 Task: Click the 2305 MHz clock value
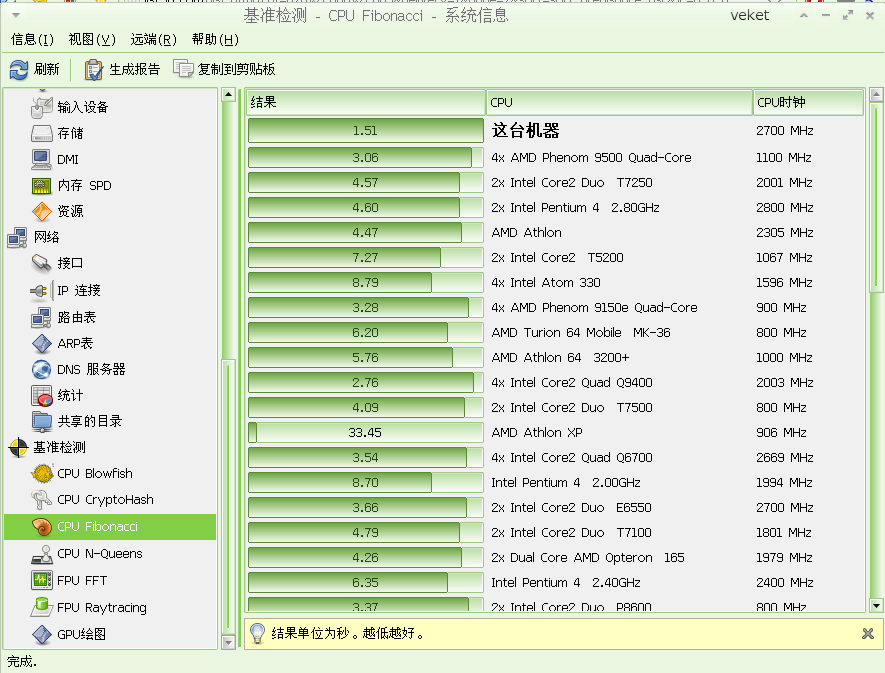tap(785, 233)
